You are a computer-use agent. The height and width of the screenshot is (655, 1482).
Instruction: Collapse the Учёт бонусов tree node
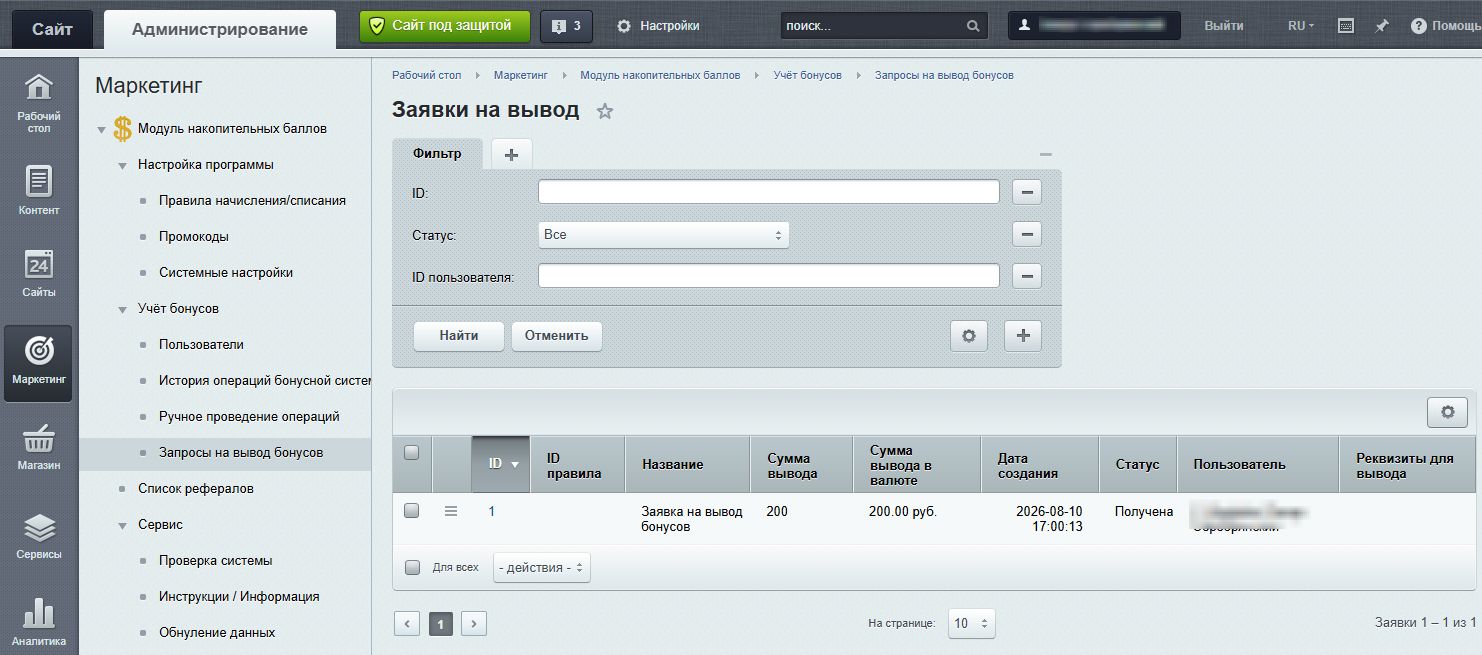[122, 309]
